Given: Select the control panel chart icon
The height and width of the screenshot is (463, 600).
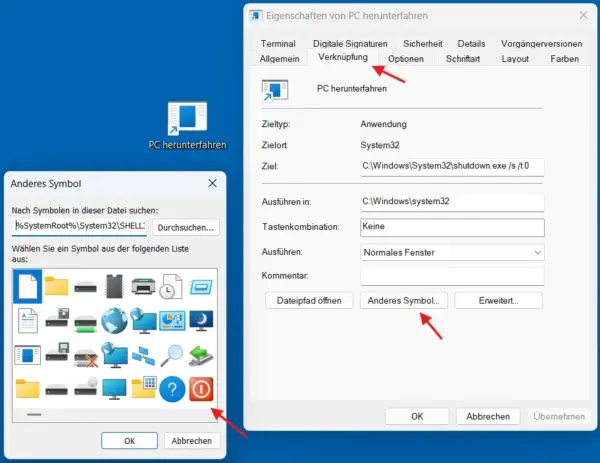Looking at the screenshot, I should coord(172,321).
